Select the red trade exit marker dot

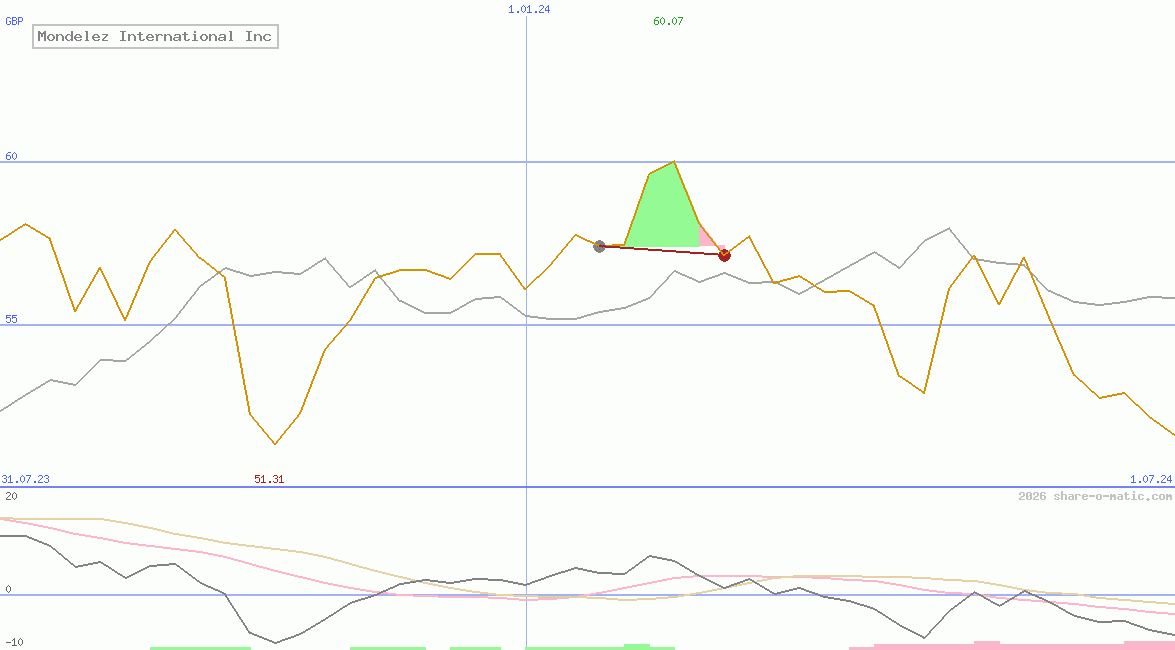(724, 256)
